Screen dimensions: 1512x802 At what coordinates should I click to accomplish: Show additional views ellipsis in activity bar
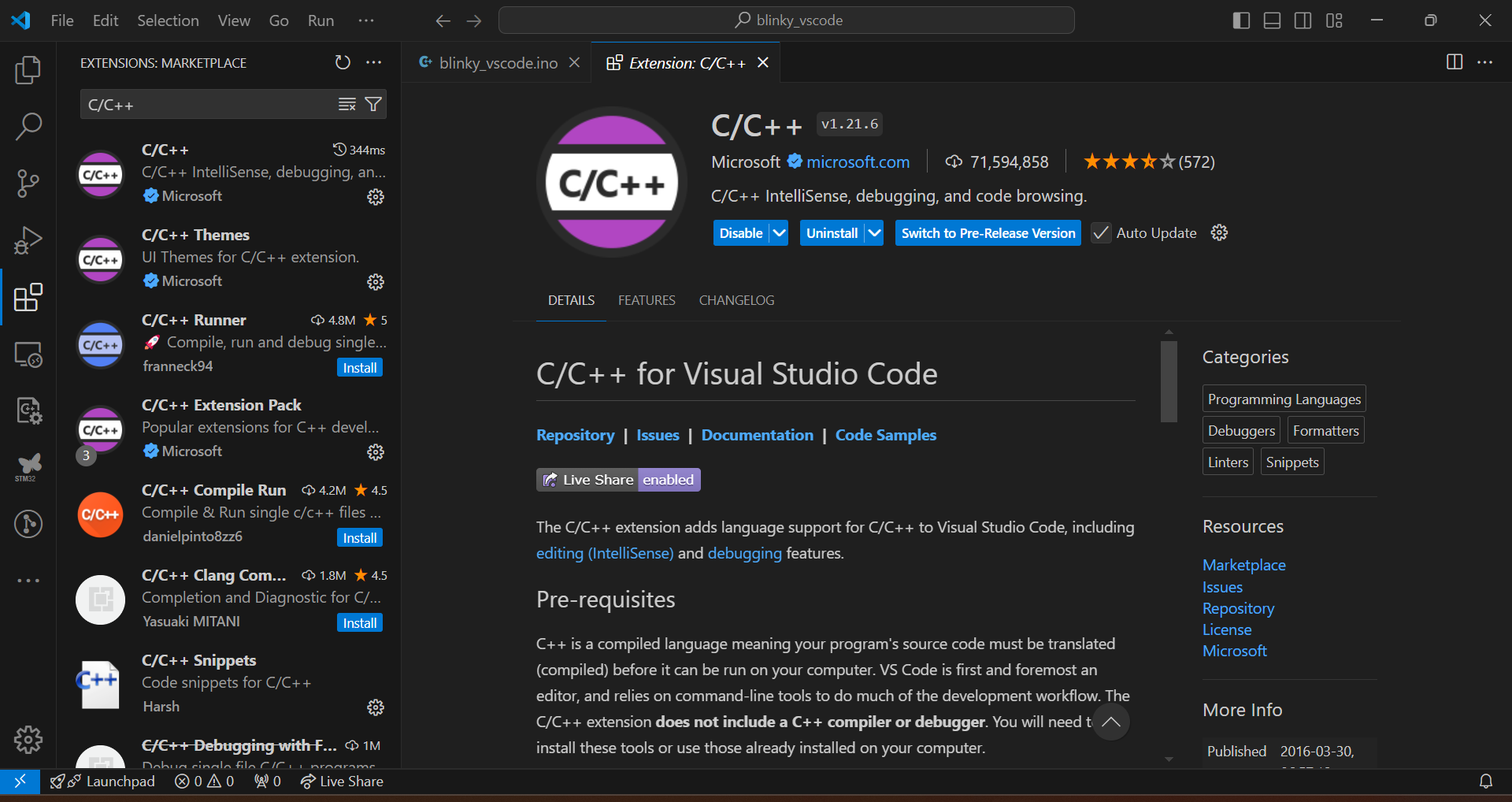tap(28, 581)
